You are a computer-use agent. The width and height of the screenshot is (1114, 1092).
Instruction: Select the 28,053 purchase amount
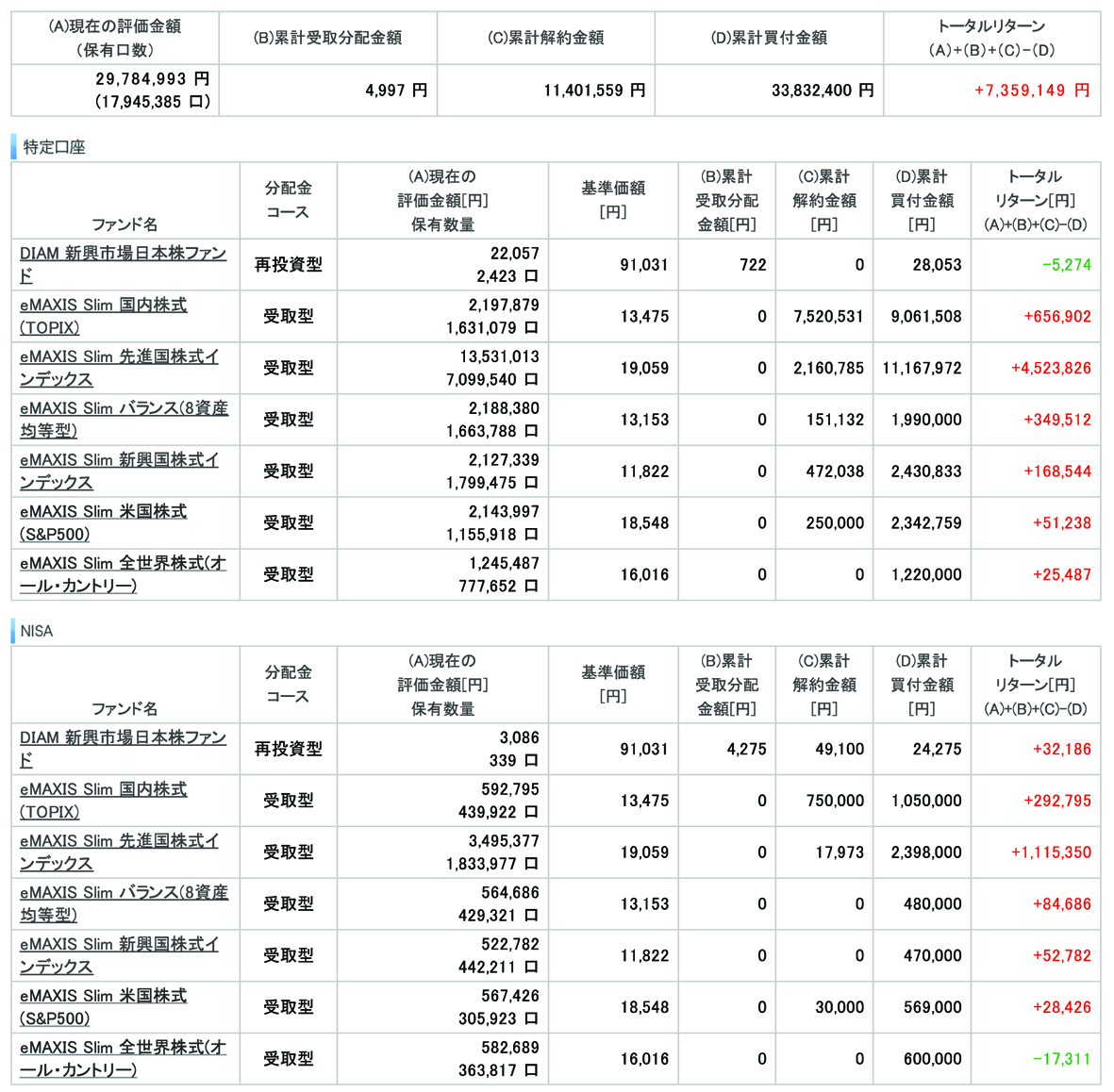click(937, 265)
